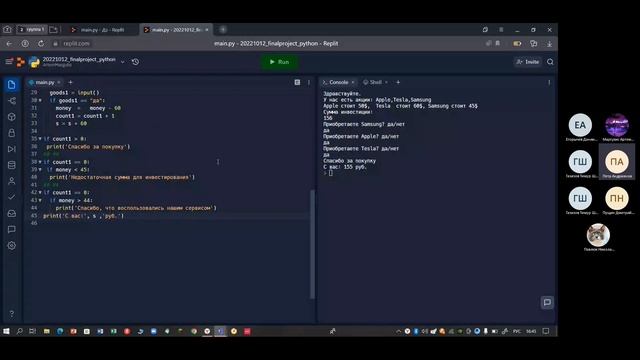Screen dimensions: 640x360
Task: Open the Packages cube icon in the sidebar
Action: pyautogui.click(x=11, y=117)
